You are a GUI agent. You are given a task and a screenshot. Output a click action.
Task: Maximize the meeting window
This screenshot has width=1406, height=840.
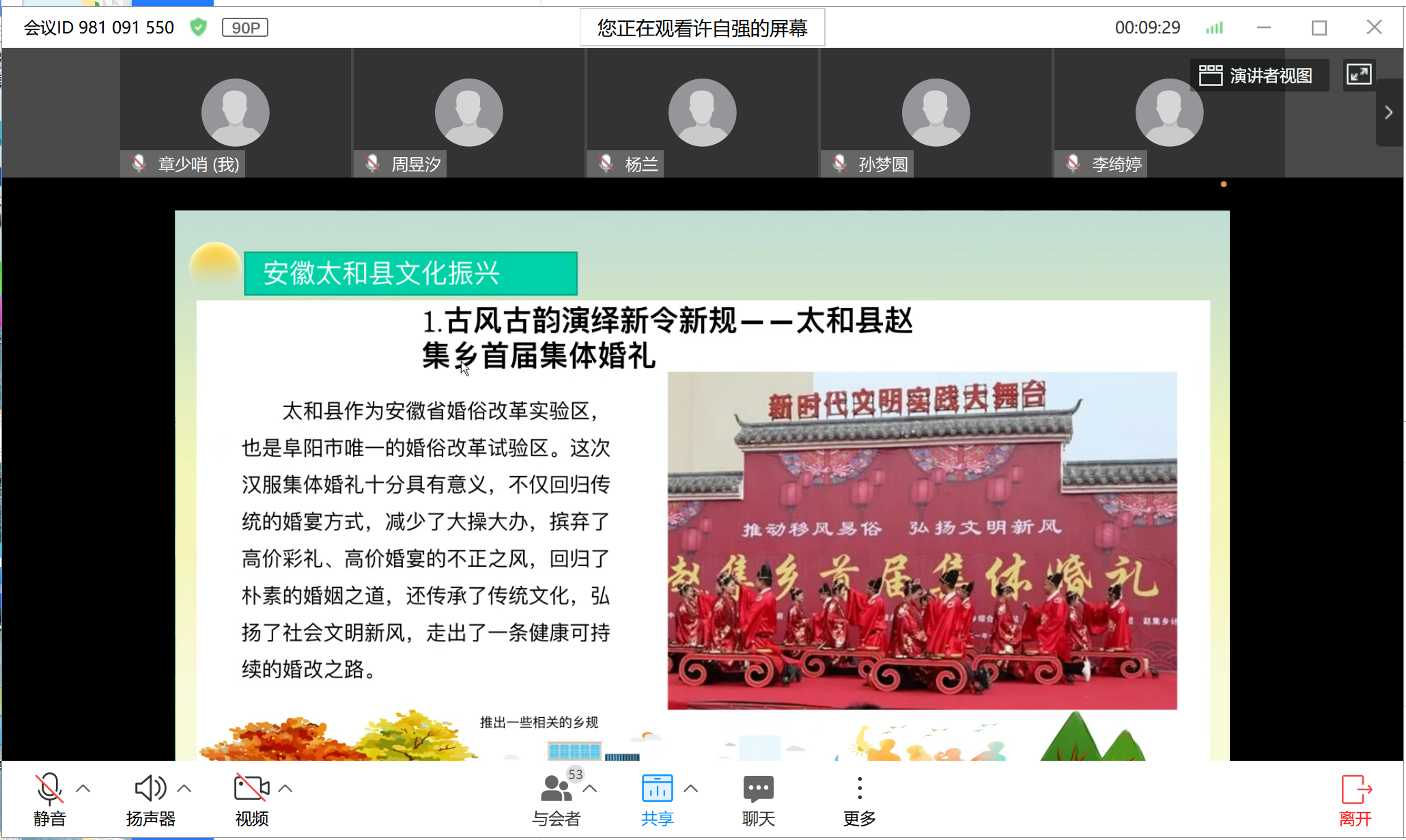[1319, 27]
